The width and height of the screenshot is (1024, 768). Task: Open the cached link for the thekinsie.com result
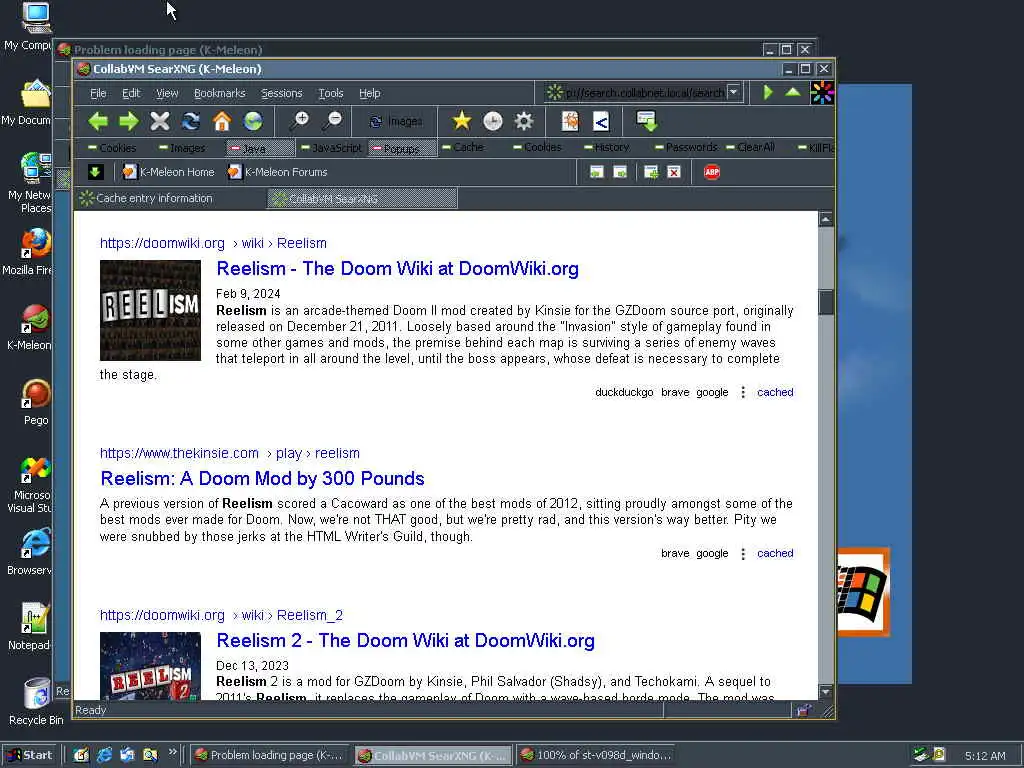tap(775, 553)
